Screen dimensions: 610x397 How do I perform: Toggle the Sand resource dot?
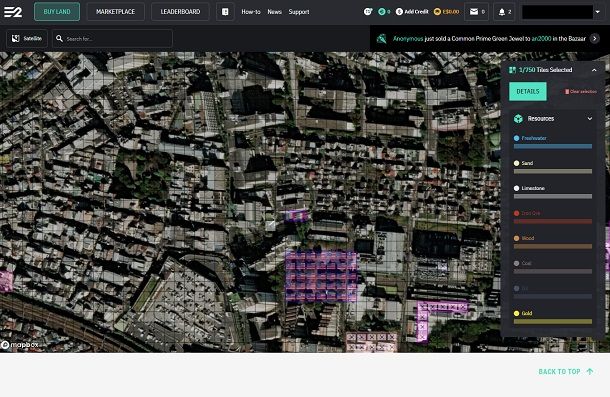click(516, 163)
